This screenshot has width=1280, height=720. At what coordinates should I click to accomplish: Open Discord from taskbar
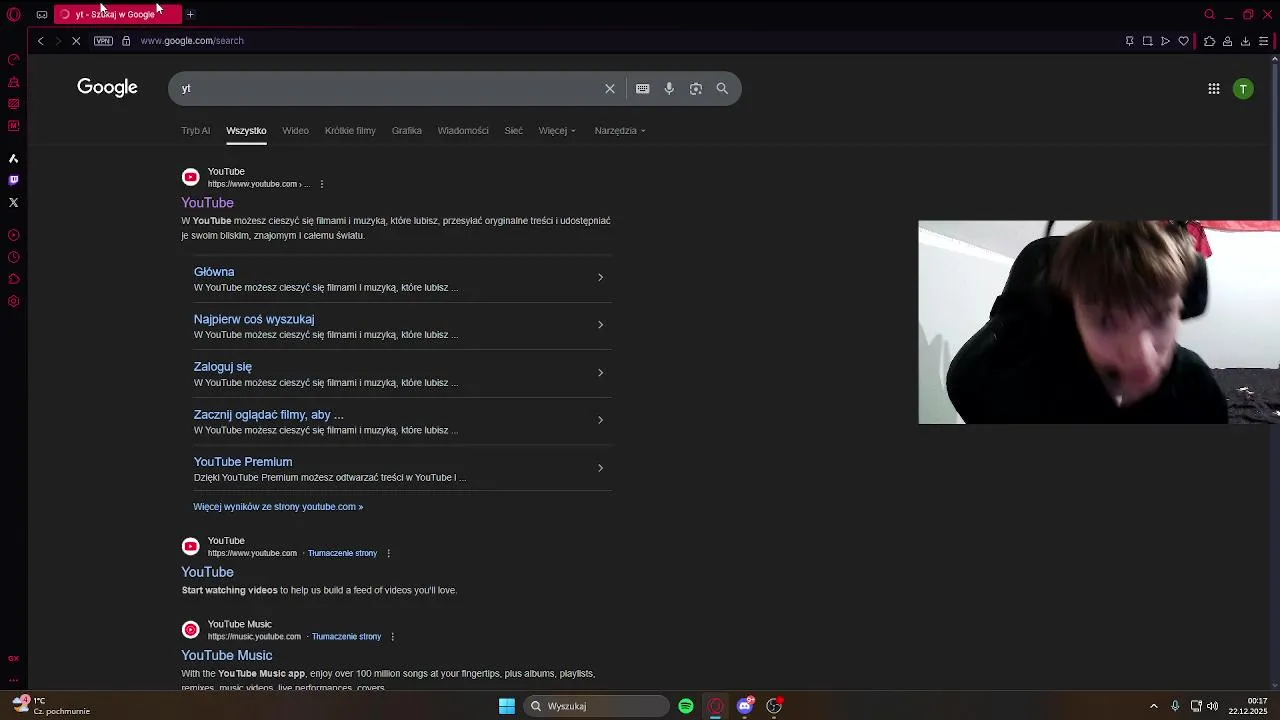pos(744,706)
